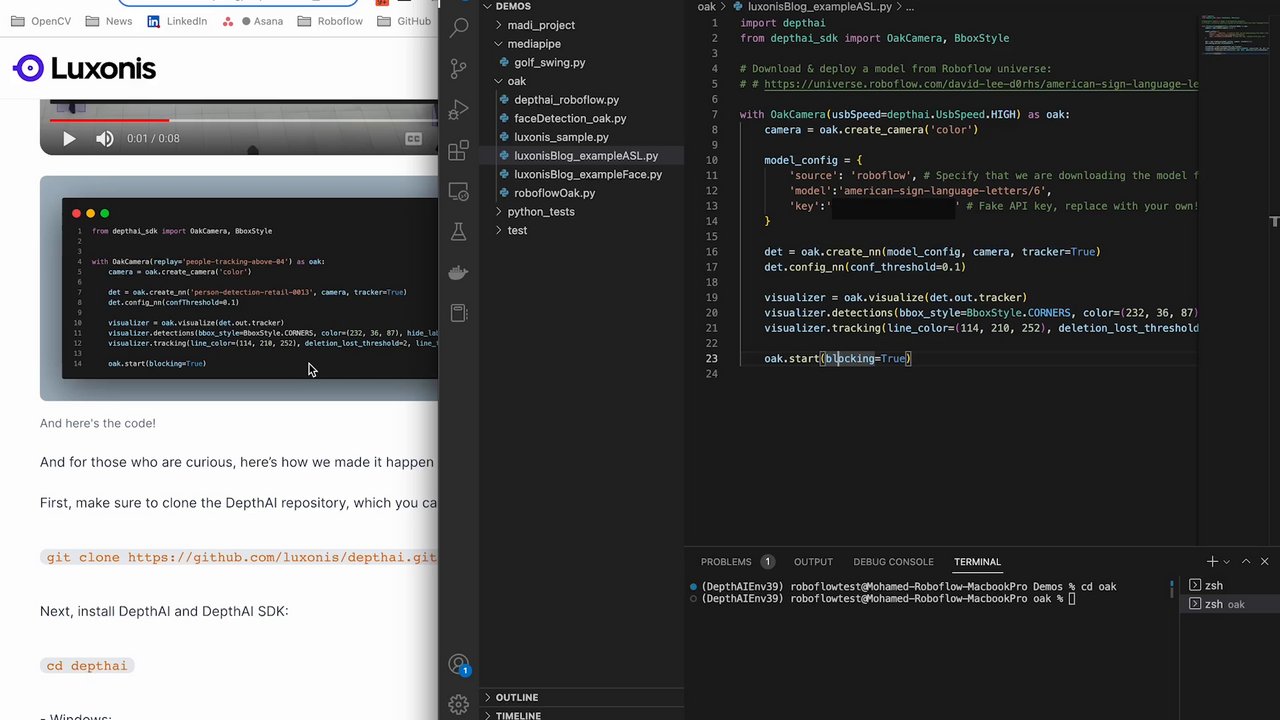The image size is (1280, 720).
Task: Open the GitHub bookmarks folder
Action: [x=404, y=21]
